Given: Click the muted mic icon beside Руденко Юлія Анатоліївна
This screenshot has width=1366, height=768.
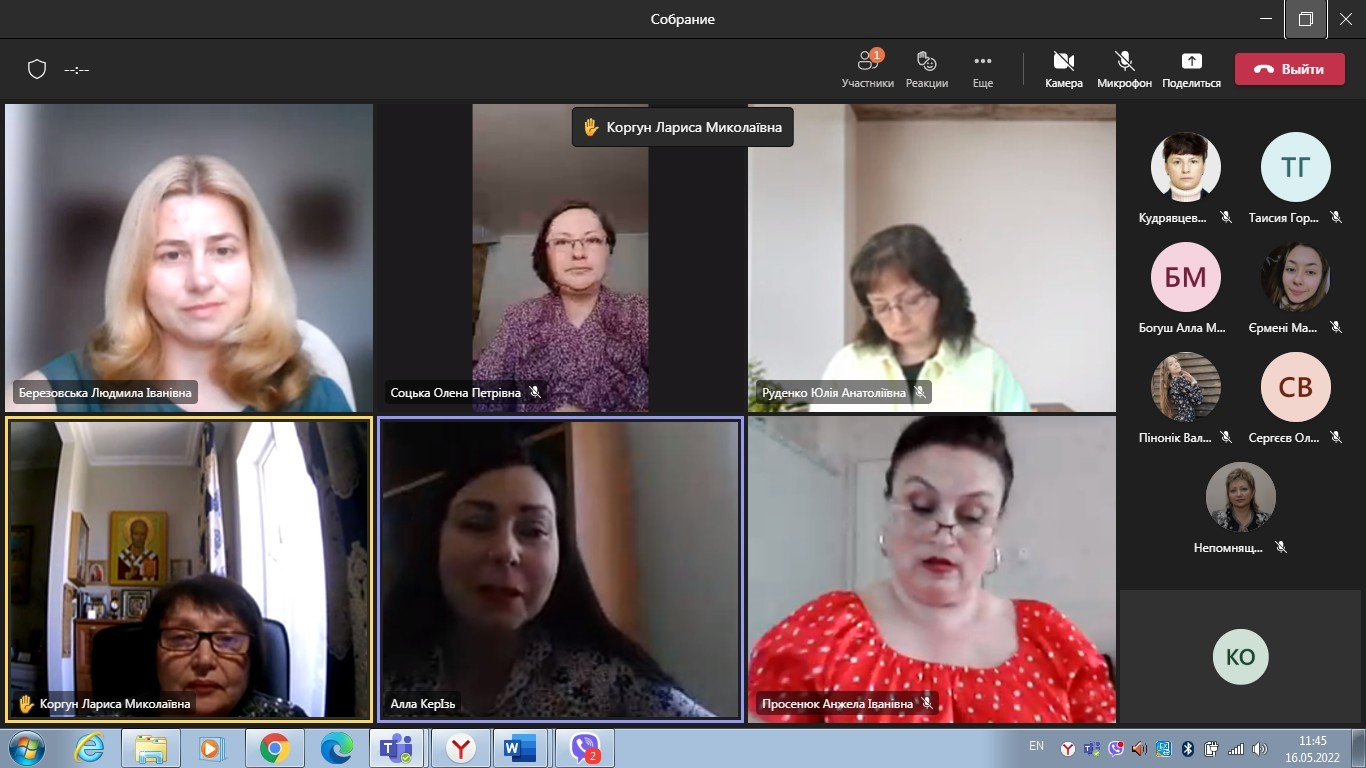Looking at the screenshot, I should [920, 393].
